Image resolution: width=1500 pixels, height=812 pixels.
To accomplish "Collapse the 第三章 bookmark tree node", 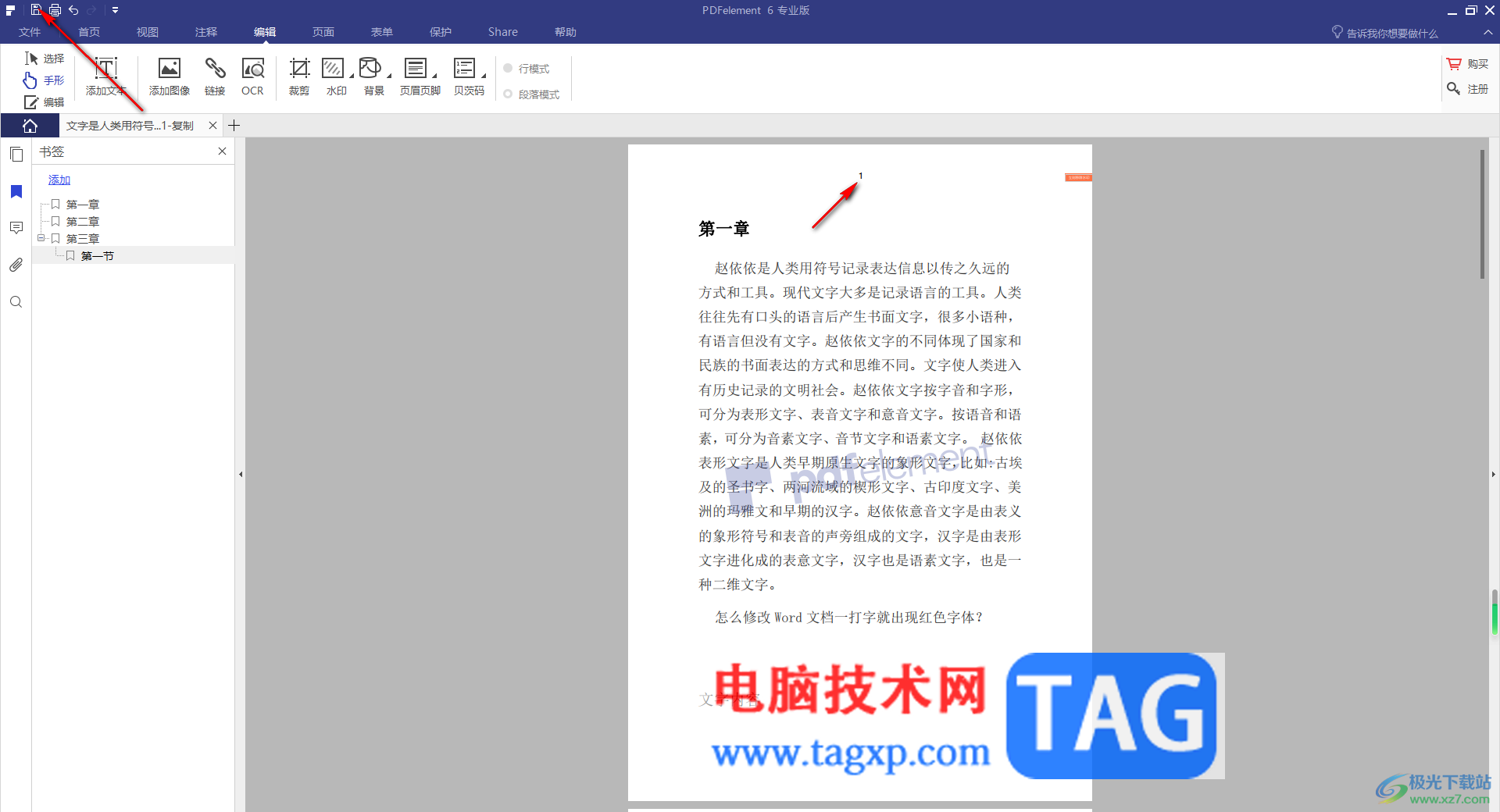I will 41,238.
